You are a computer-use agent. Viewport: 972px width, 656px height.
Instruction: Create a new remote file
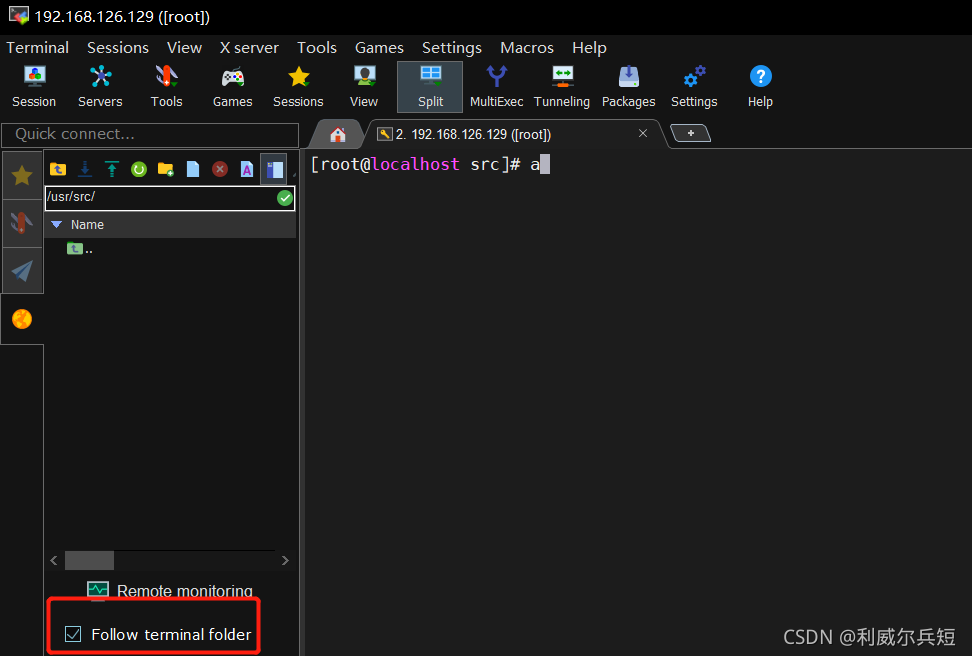[193, 169]
